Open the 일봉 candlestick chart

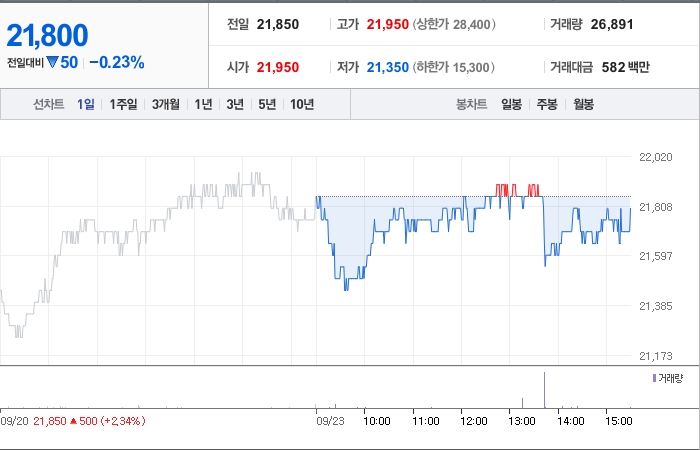coord(511,104)
